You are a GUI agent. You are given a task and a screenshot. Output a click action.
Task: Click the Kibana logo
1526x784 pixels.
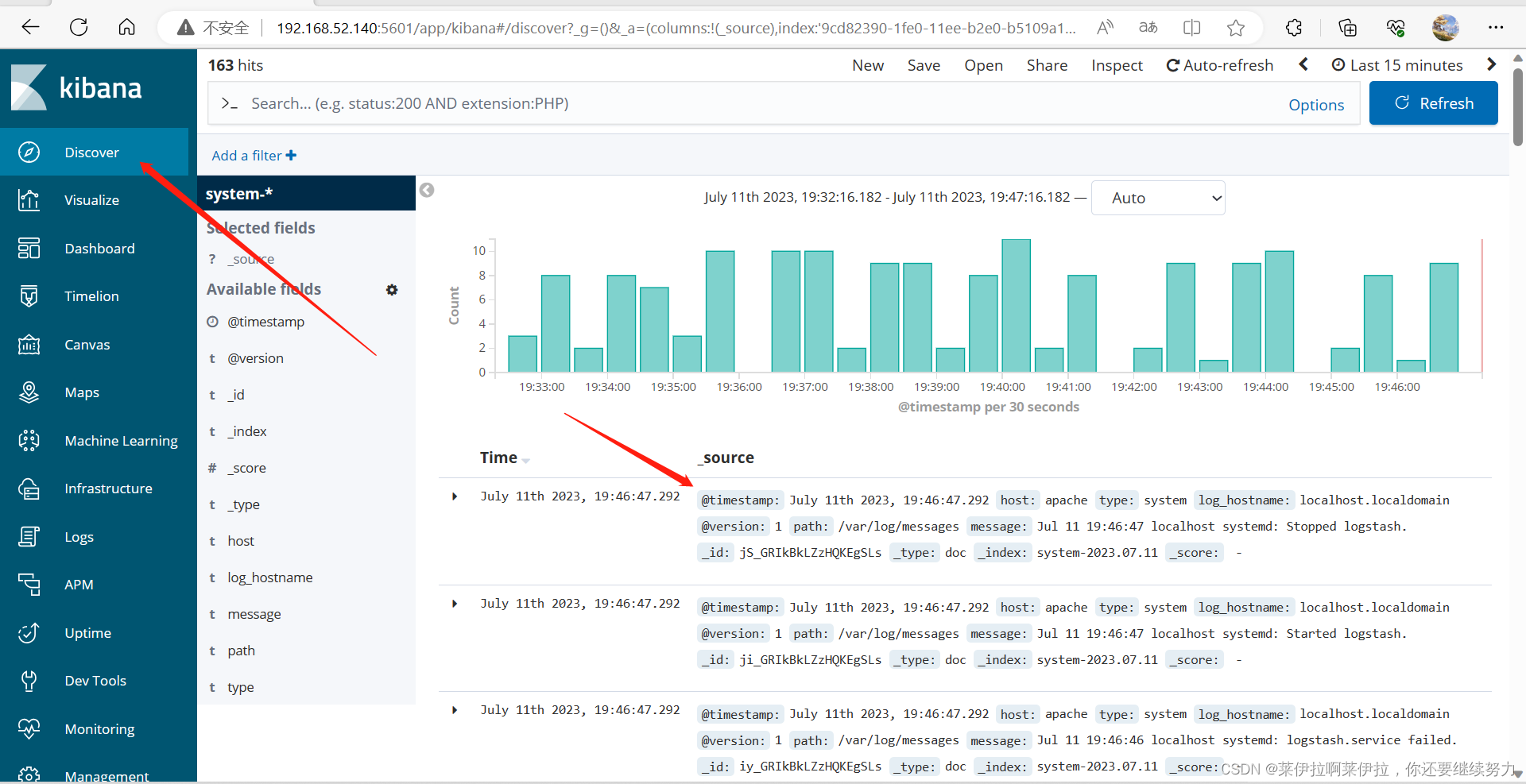pyautogui.click(x=76, y=87)
